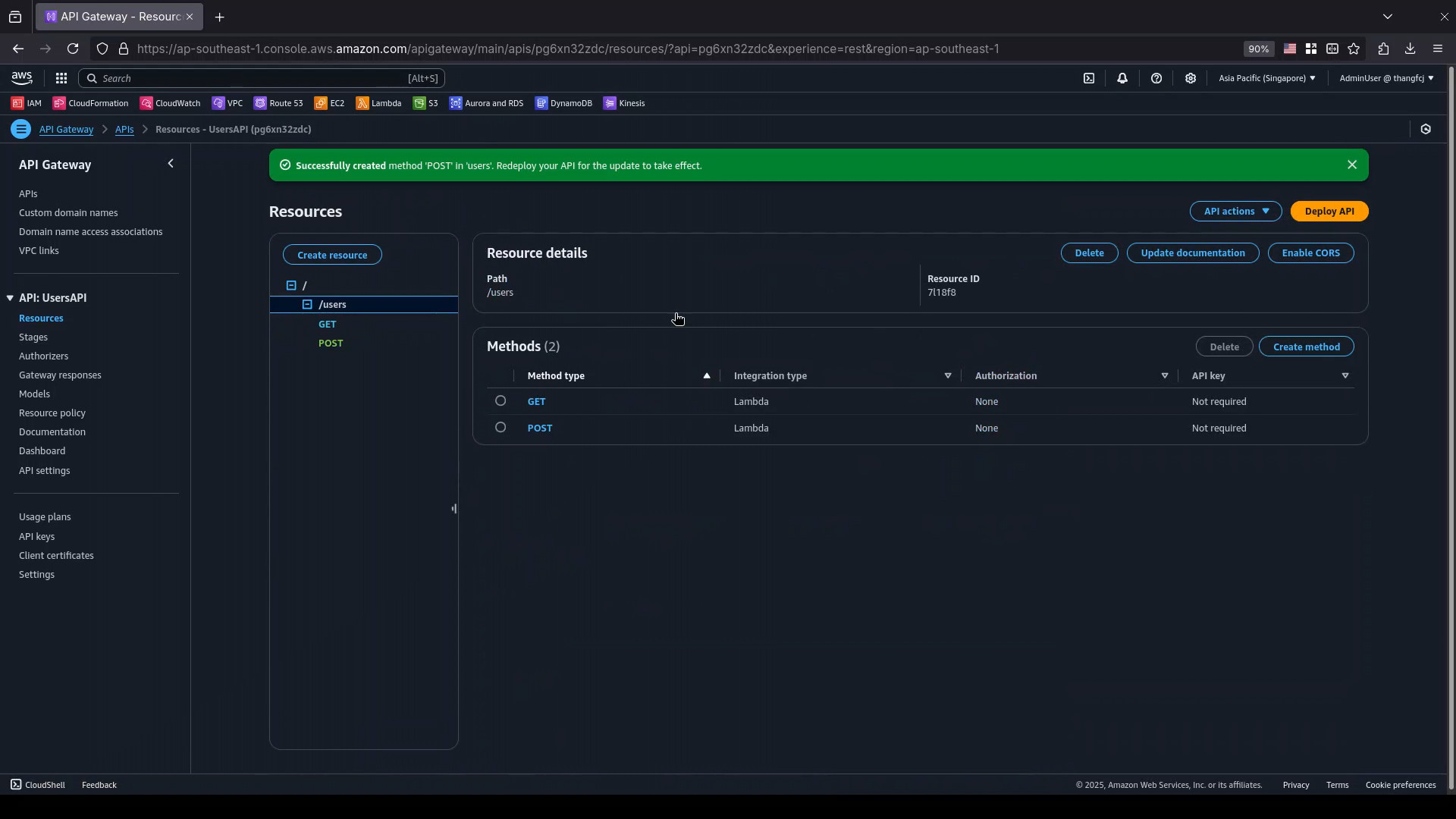Click Create resource button

point(332,255)
